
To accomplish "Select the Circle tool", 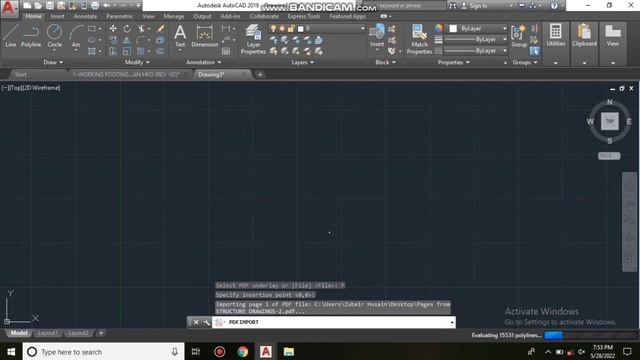I will [54, 36].
